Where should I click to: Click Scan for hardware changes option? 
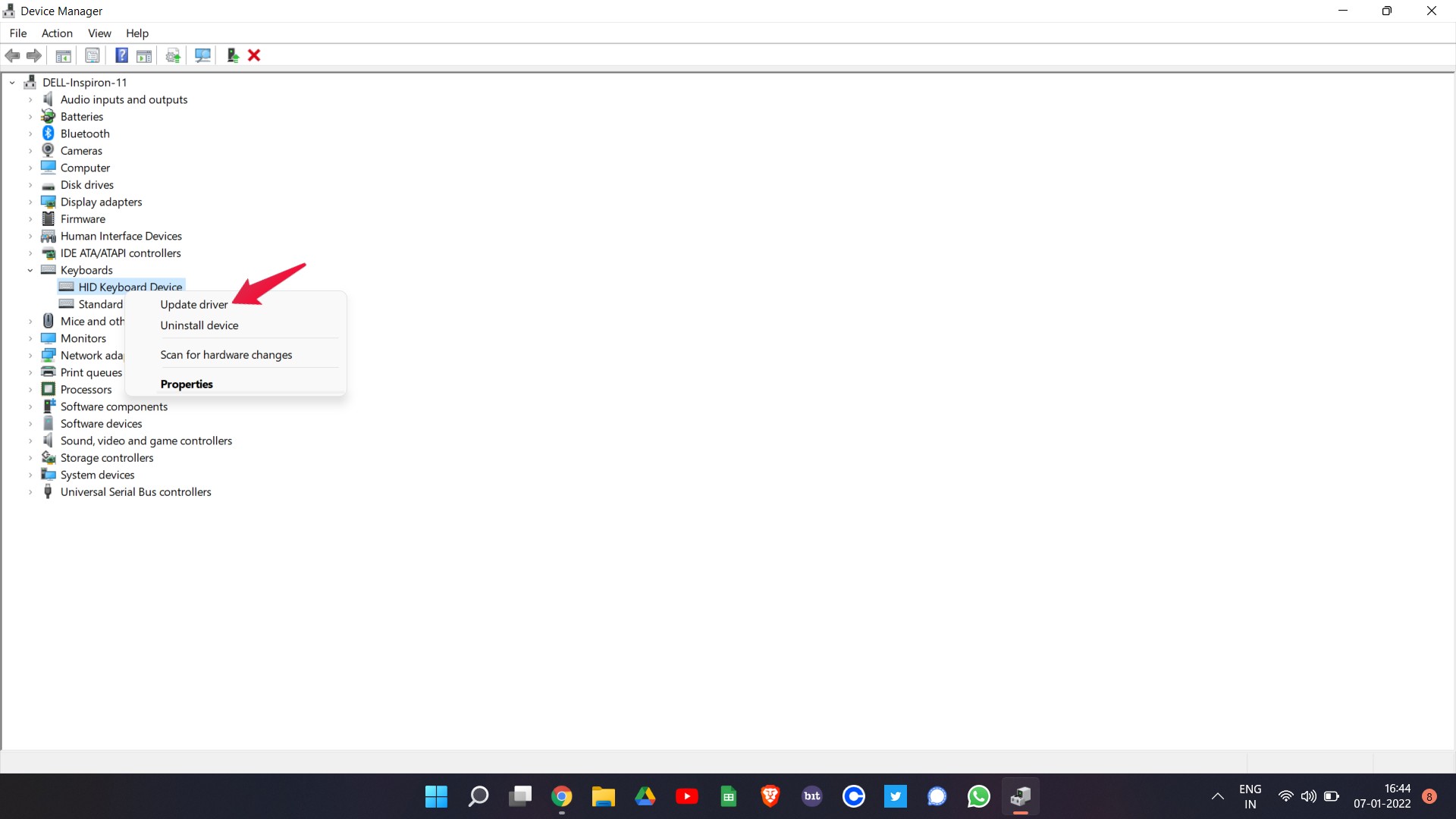coord(226,354)
